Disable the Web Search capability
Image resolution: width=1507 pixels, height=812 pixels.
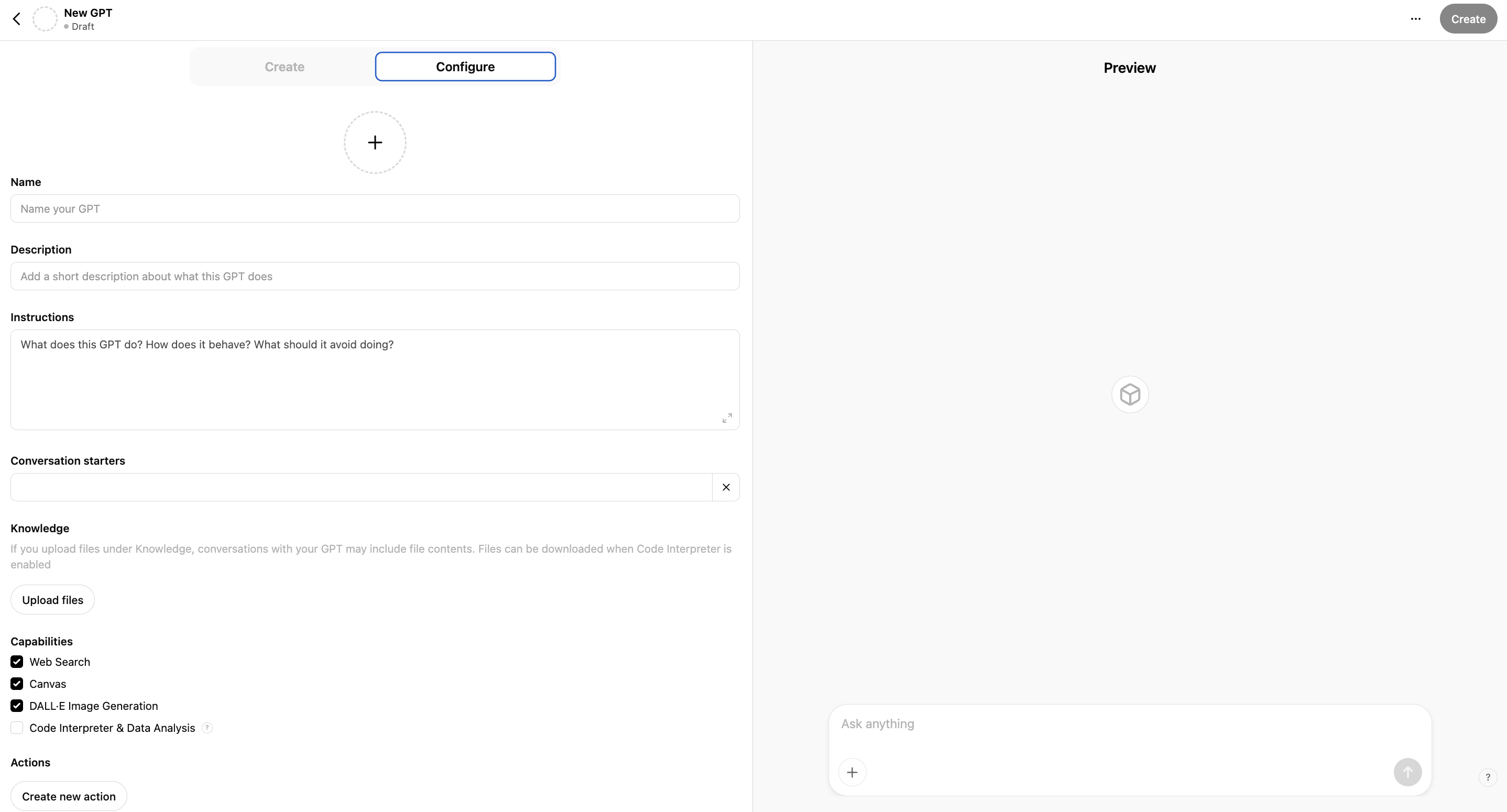tap(16, 661)
